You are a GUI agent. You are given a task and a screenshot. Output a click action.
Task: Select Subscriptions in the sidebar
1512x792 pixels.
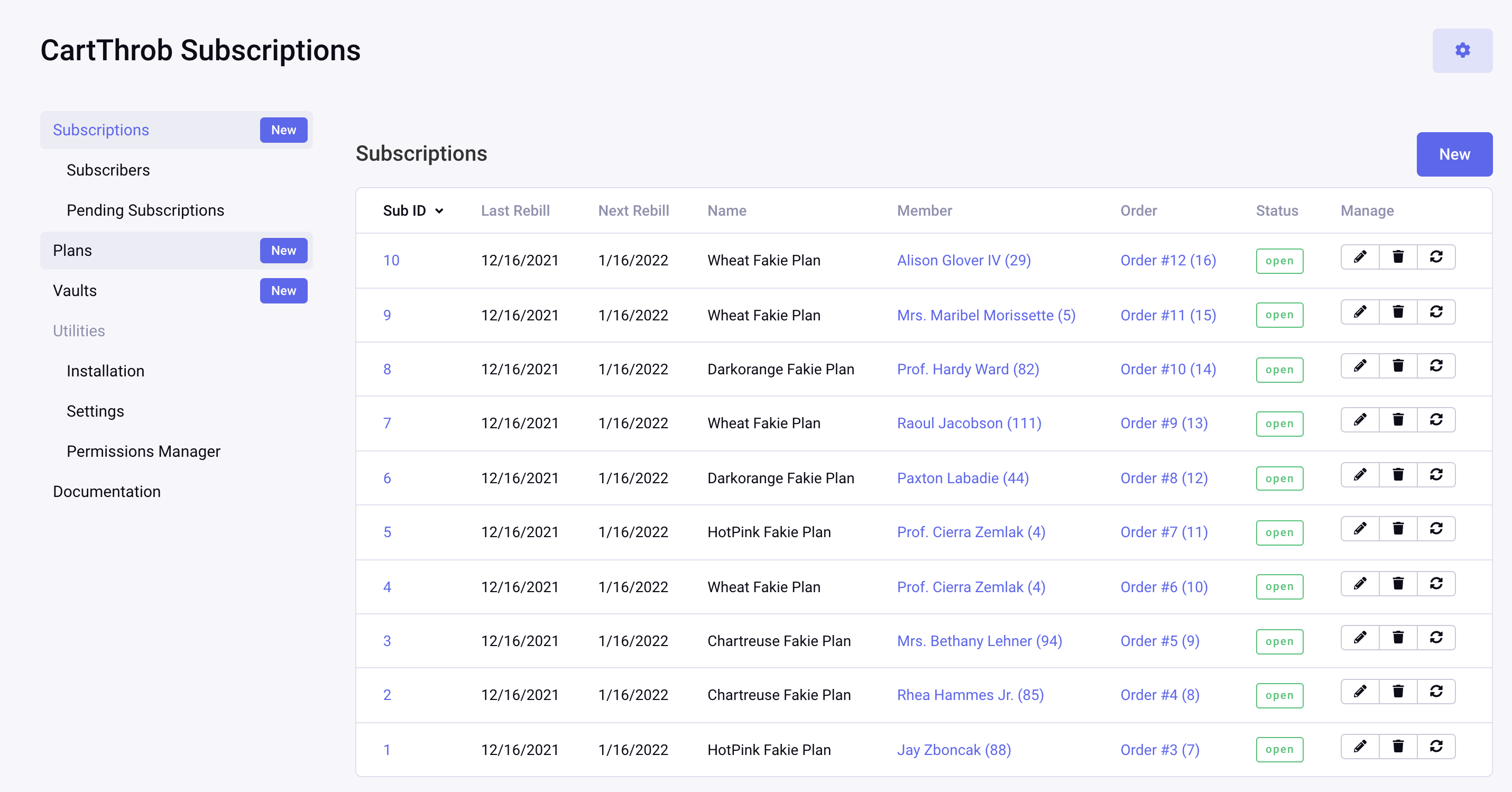pyautogui.click(x=101, y=130)
